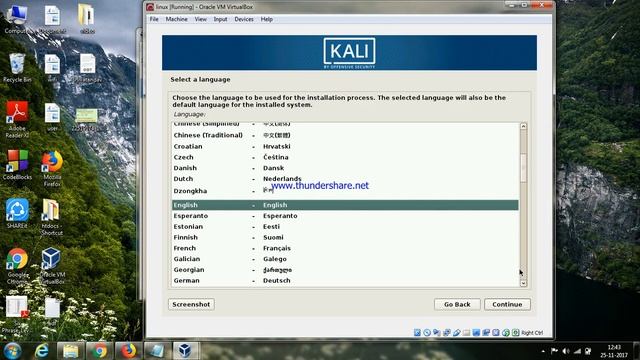Click the video capture status icon
This screenshot has width=640, height=360.
pos(486,333)
